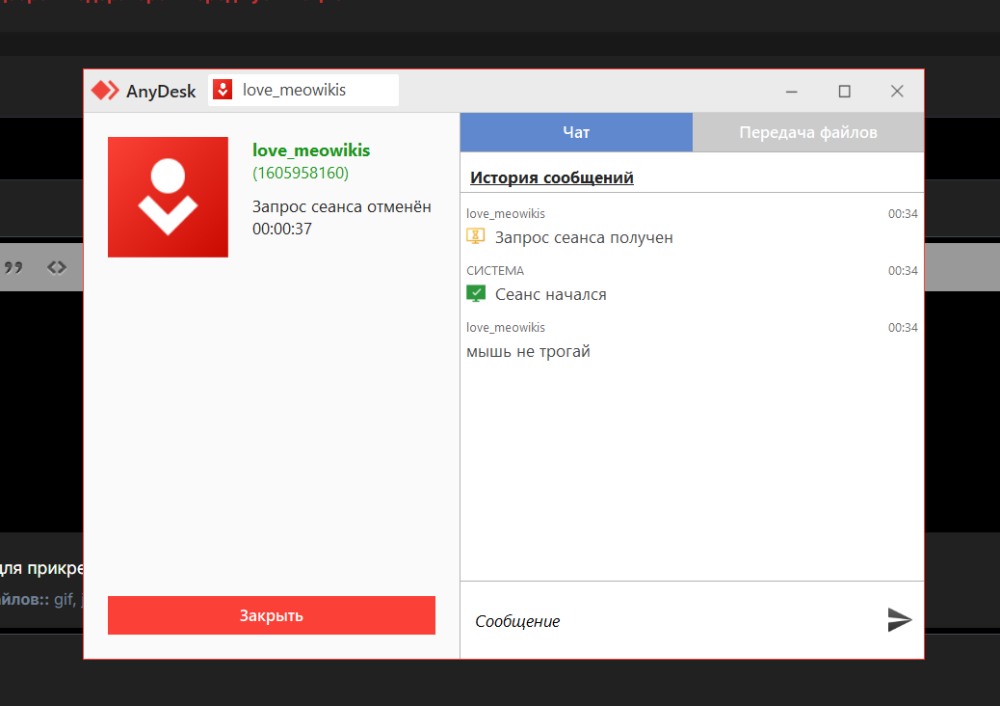
Task: Switch to the Чат tab
Action: click(x=576, y=132)
